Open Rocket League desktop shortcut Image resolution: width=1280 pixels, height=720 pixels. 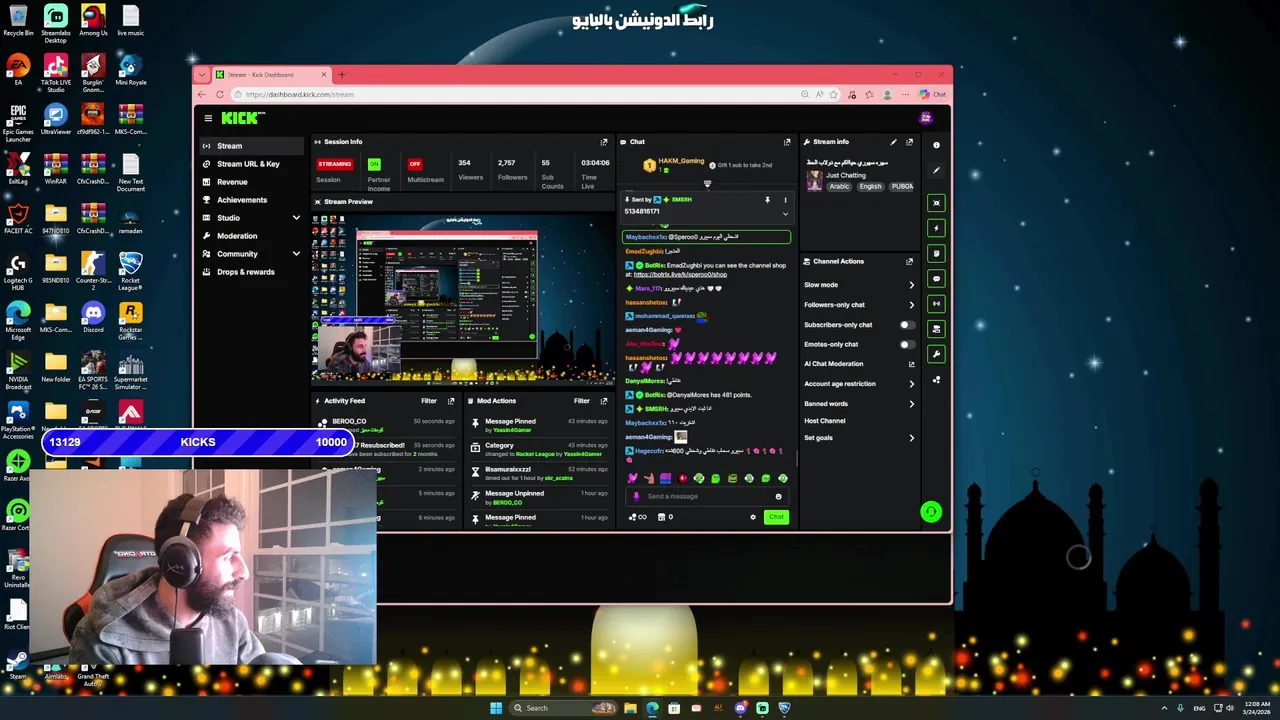pyautogui.click(x=130, y=269)
